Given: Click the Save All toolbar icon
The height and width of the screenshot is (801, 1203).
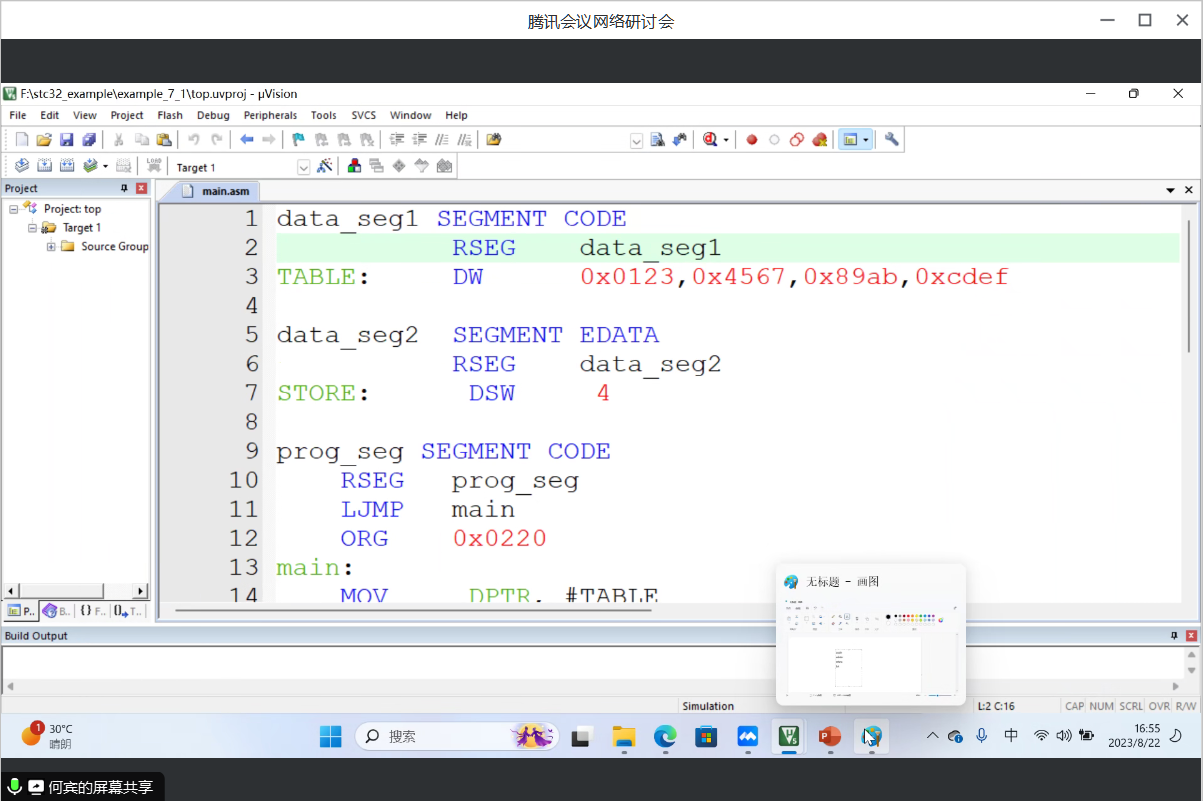Looking at the screenshot, I should [x=89, y=140].
